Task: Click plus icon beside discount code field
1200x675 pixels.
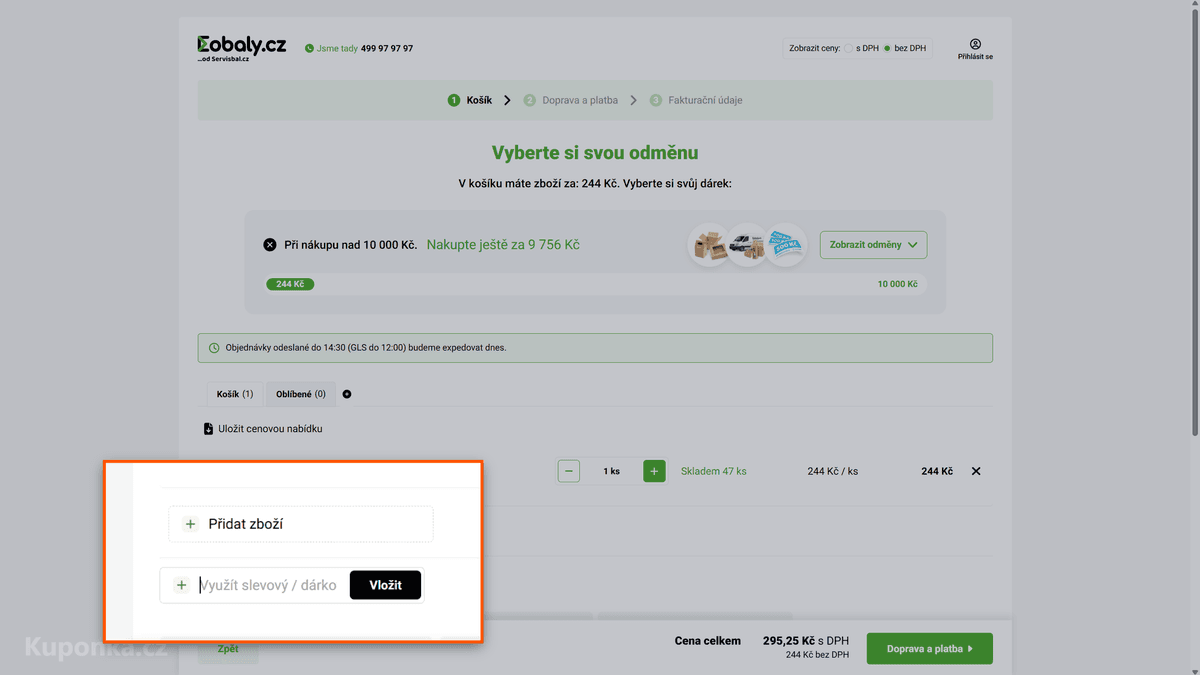Action: point(181,585)
